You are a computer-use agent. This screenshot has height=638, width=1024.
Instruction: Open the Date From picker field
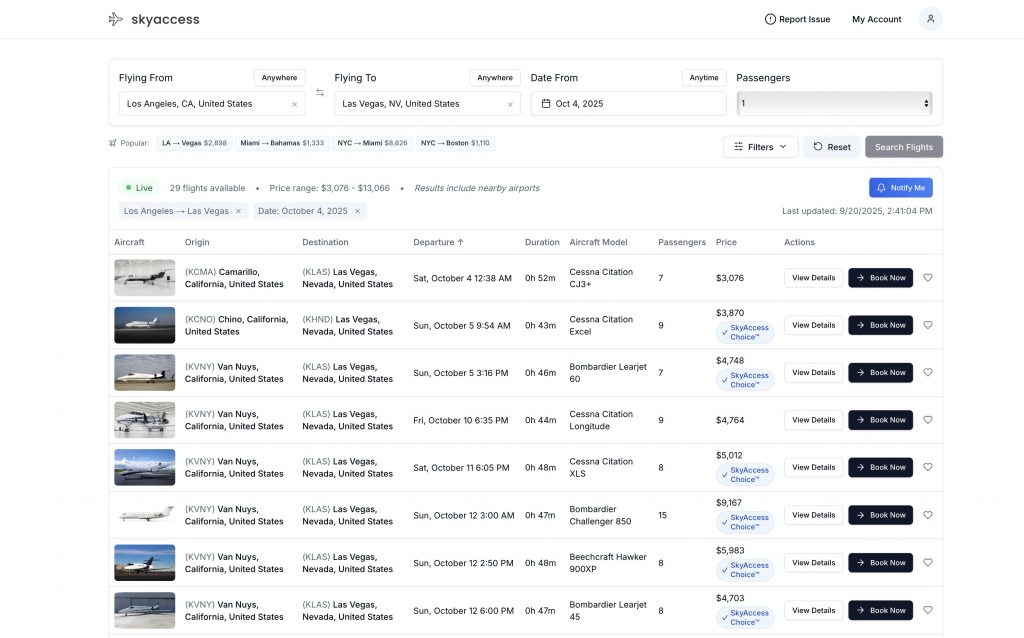click(628, 104)
